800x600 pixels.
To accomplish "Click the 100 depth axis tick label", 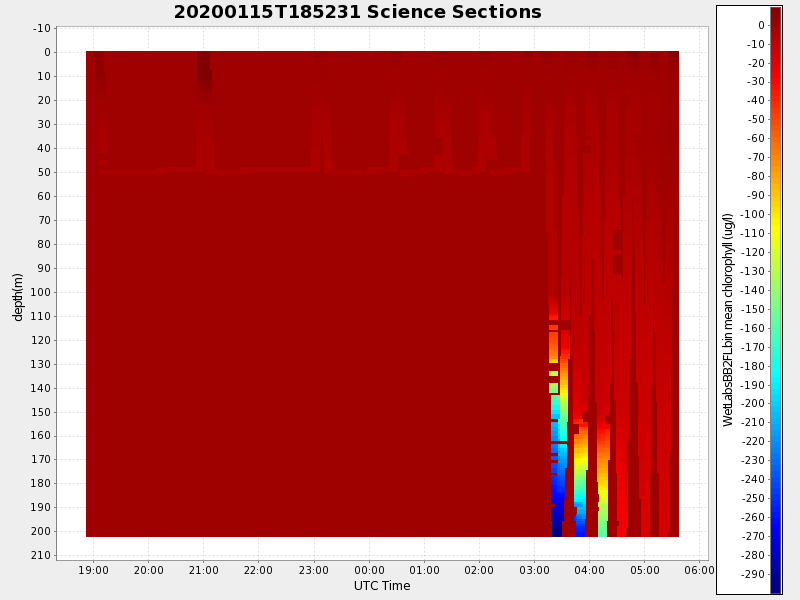I will 43,292.
